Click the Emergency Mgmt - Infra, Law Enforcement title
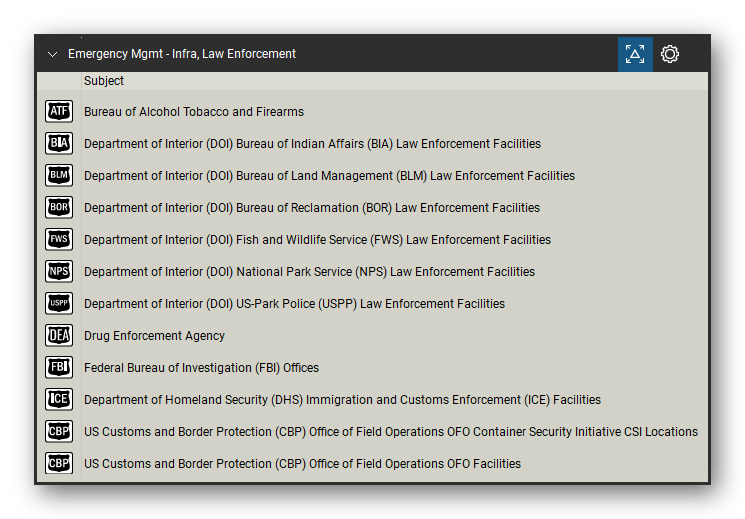This screenshot has height=519, width=745. point(181,54)
